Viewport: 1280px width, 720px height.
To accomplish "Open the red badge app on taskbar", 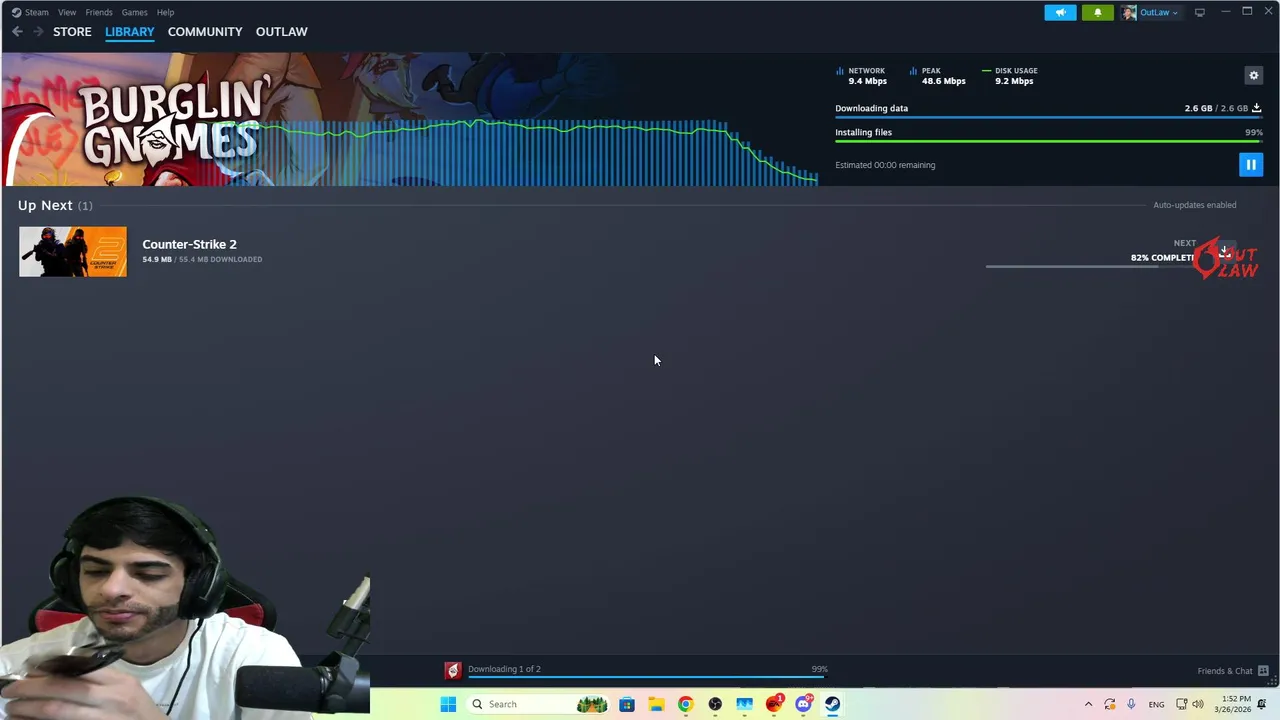I will [774, 704].
